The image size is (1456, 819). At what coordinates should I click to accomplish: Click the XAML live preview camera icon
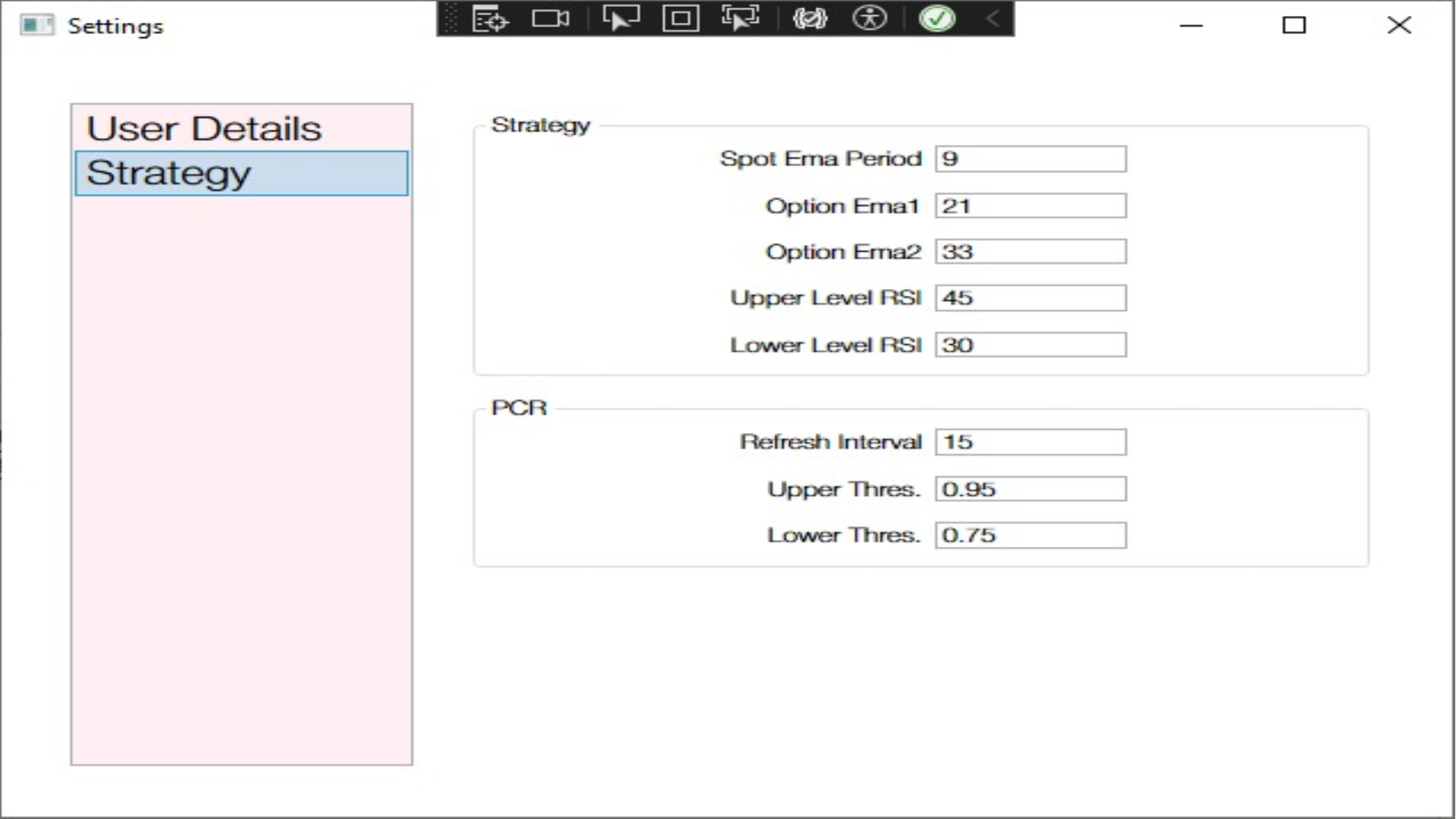point(551,18)
